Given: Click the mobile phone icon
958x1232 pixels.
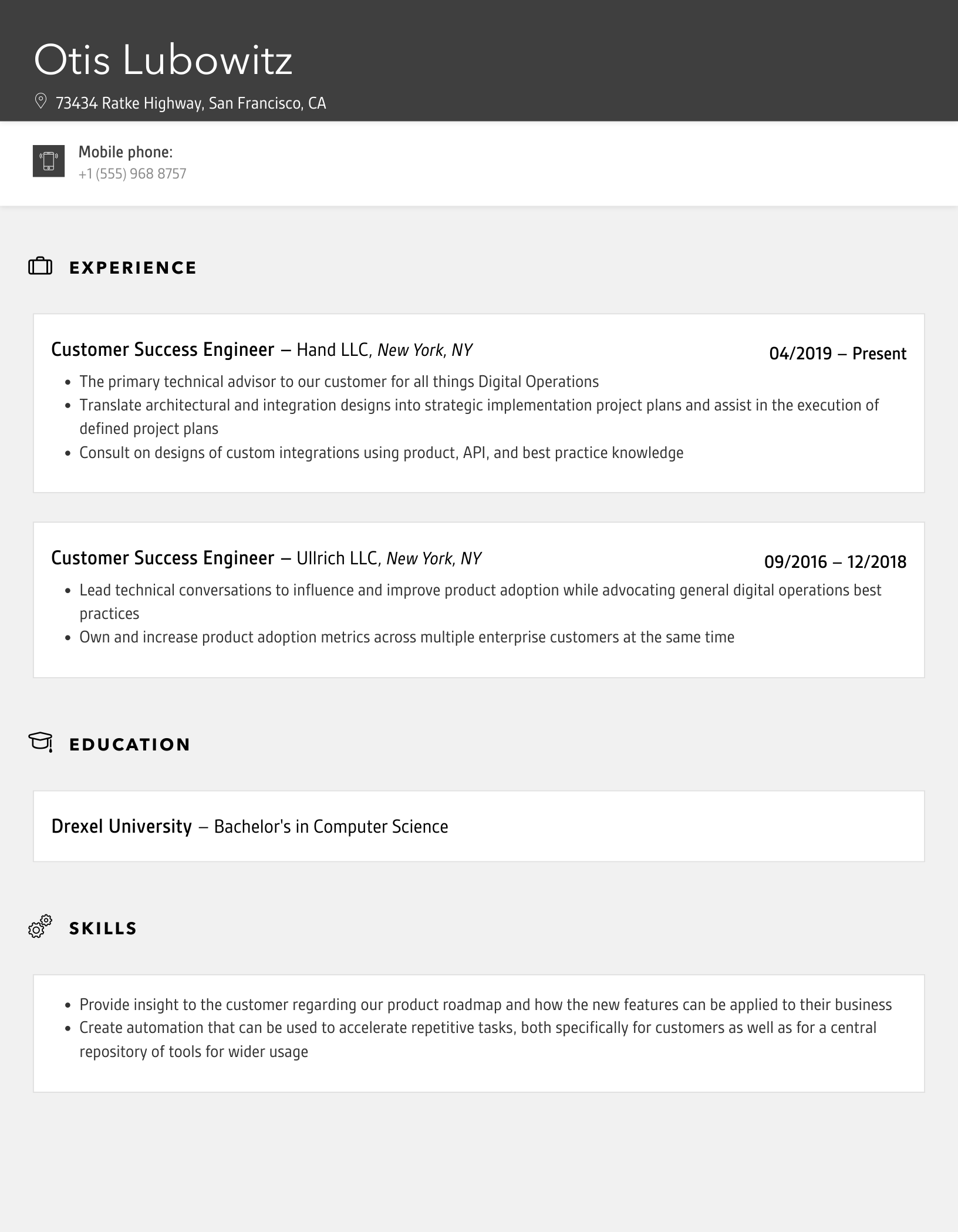Looking at the screenshot, I should click(x=49, y=161).
